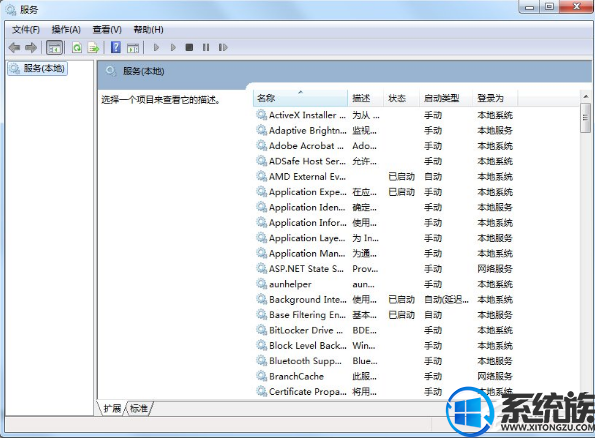The width and height of the screenshot is (595, 440).
Task: Select the Application Management service
Action: click(x=385, y=253)
